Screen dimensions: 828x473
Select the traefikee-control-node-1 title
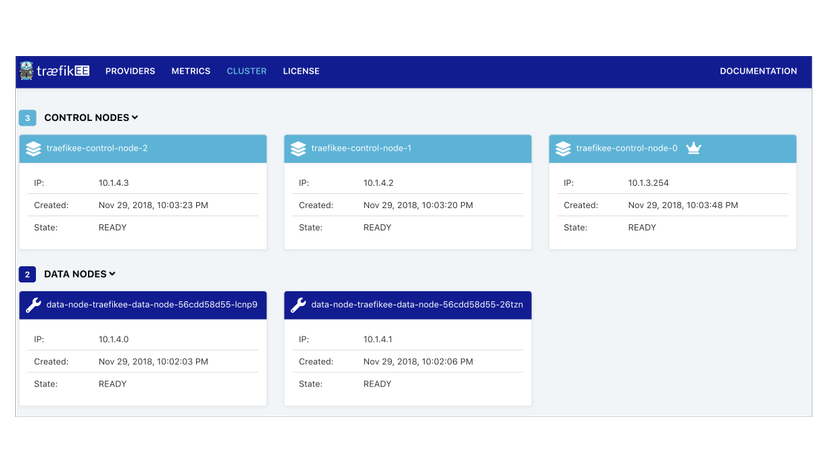[x=361, y=148]
